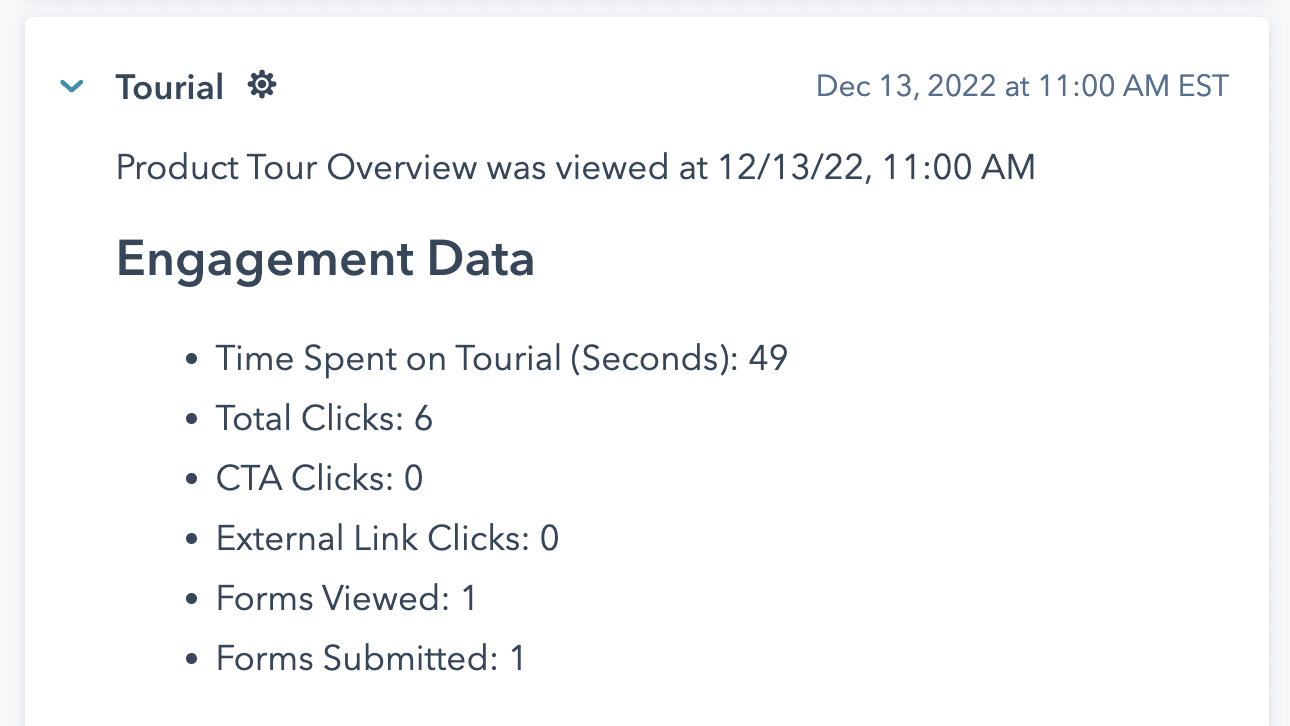Click the Total Clicks value 6

423,418
